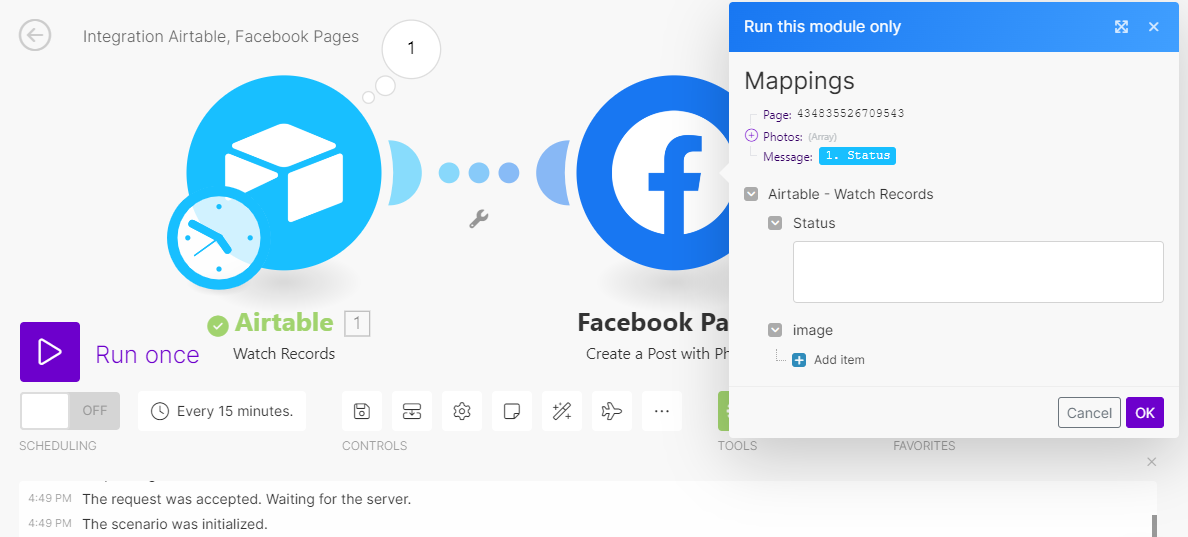Click the Status text input box

(x=978, y=272)
